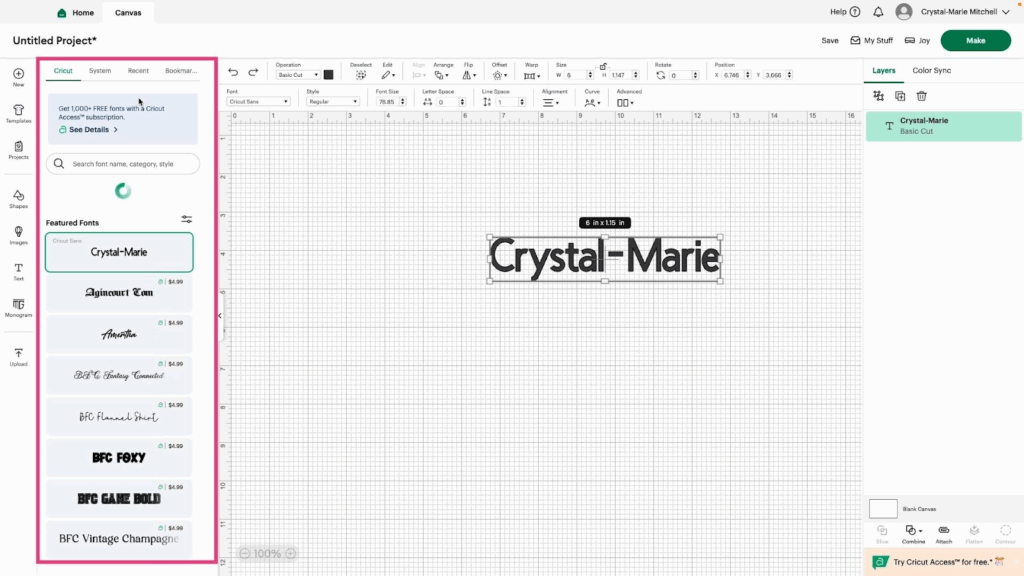This screenshot has height=576, width=1024.
Task: Open the Edit pencil menu
Action: pos(388,75)
